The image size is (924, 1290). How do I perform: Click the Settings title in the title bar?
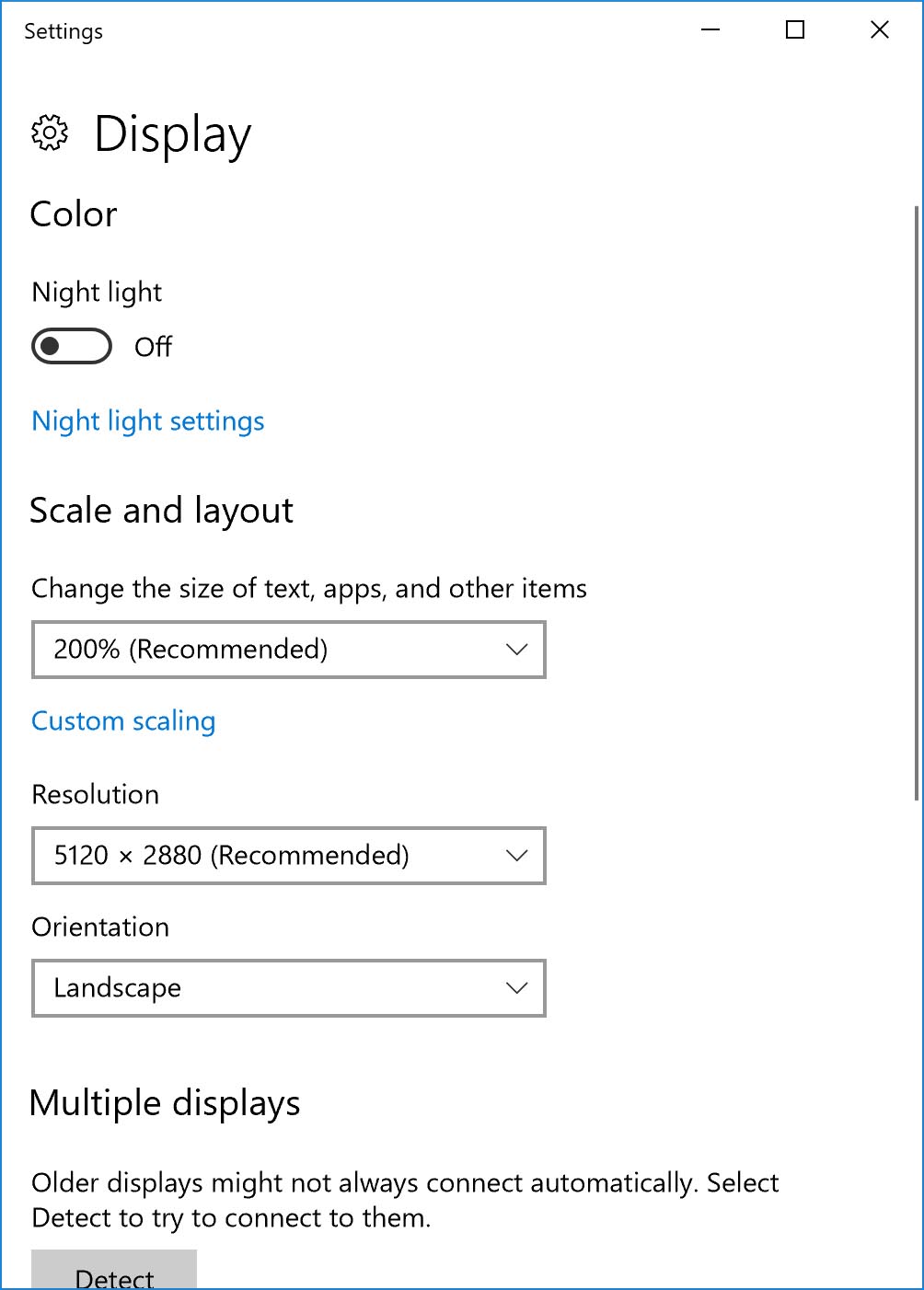click(x=64, y=31)
